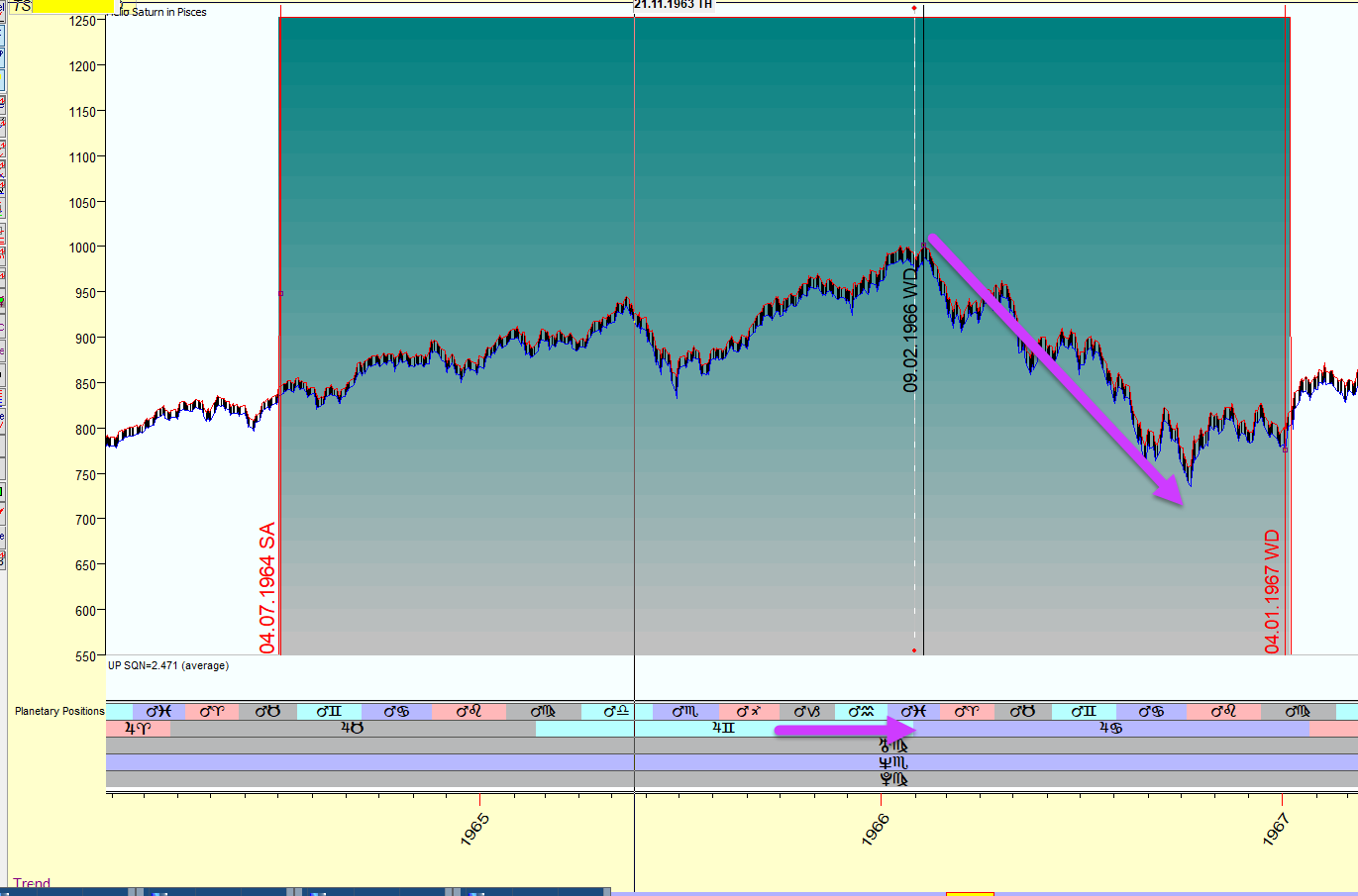The height and width of the screenshot is (896, 1358).
Task: Click the 550 price axis label
Action: pyautogui.click(x=85, y=656)
